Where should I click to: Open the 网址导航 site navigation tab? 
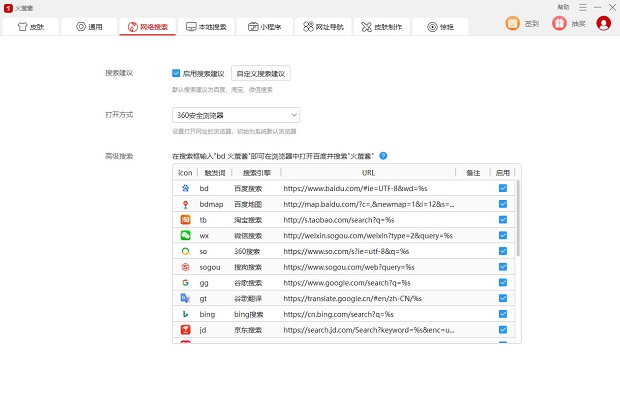(323, 27)
